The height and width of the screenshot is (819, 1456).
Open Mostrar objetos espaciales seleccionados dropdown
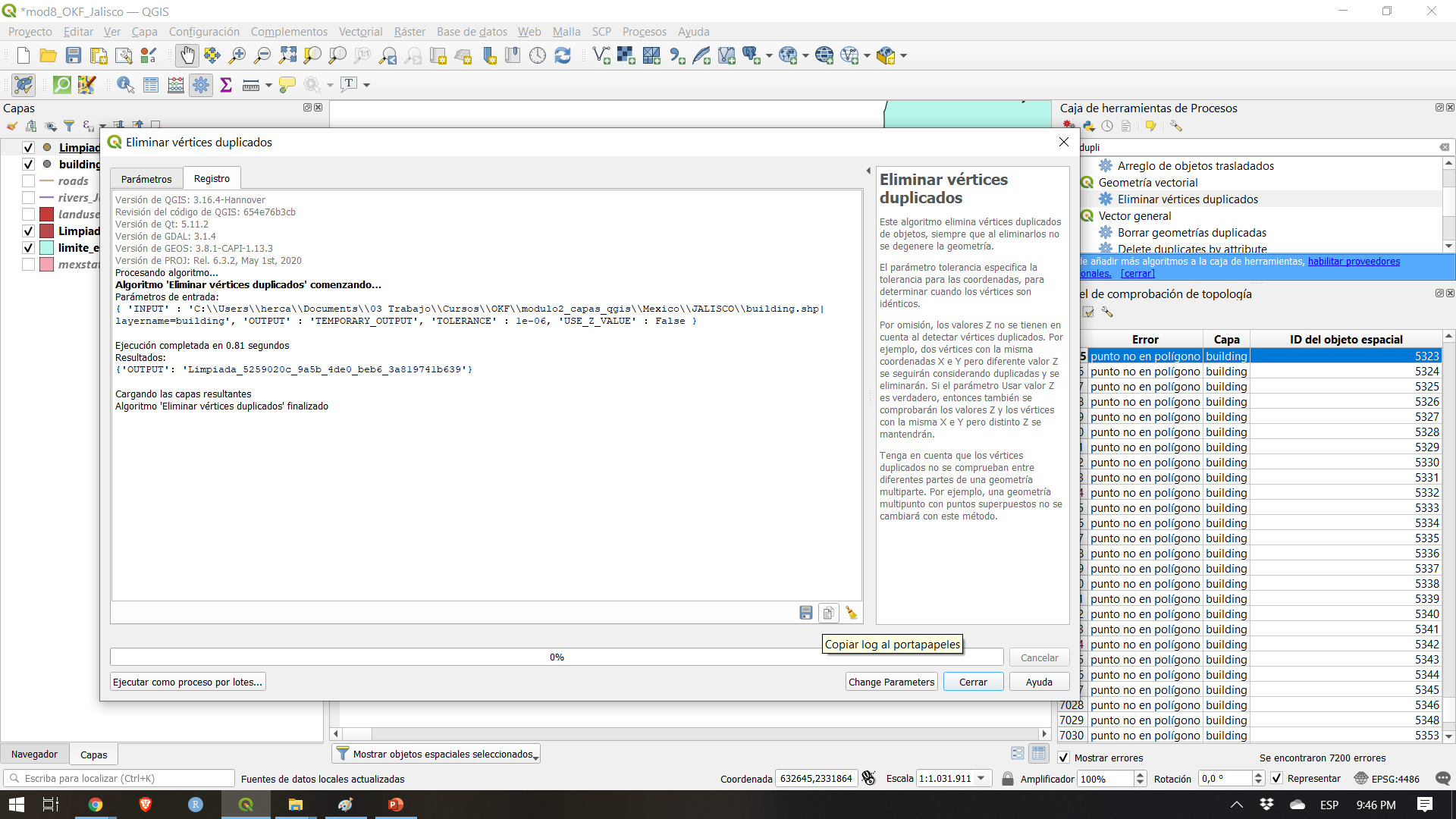436,754
